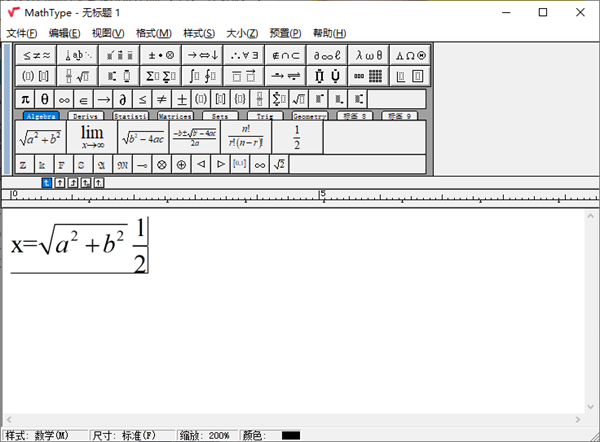Click the equation in the editing area
The image size is (600, 442).
tap(78, 243)
